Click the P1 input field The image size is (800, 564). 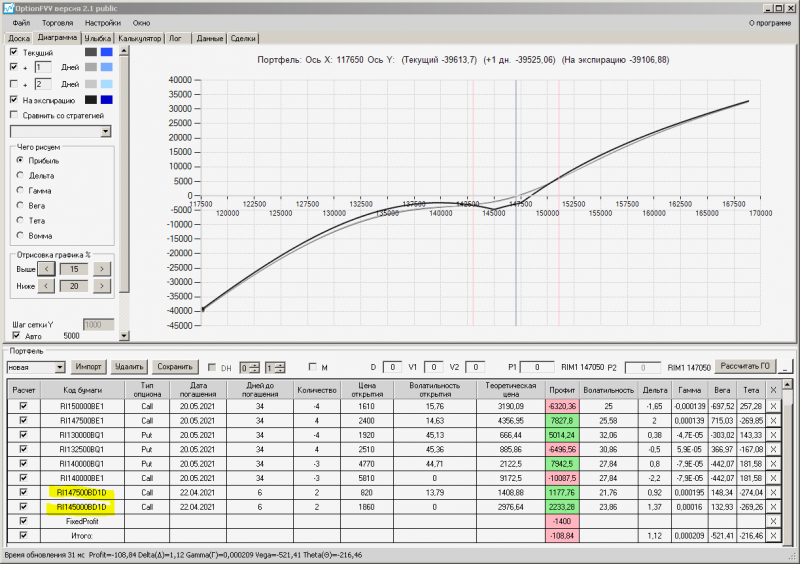537,367
